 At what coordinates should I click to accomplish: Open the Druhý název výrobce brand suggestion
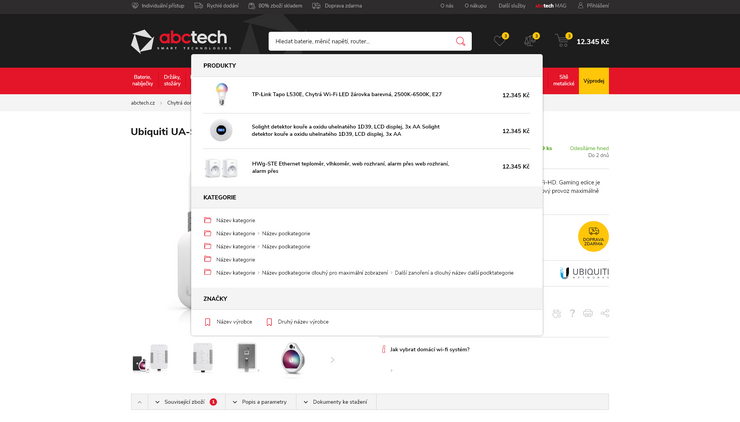302,322
